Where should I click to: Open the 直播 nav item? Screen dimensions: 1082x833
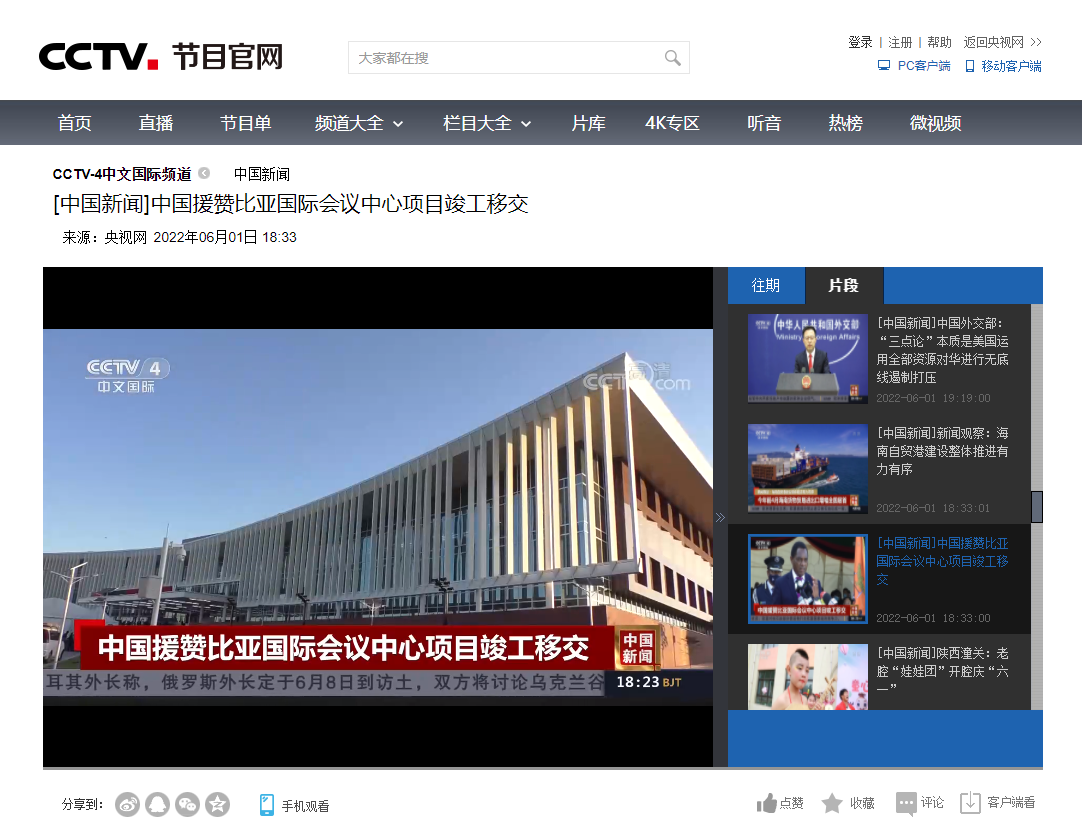point(156,123)
